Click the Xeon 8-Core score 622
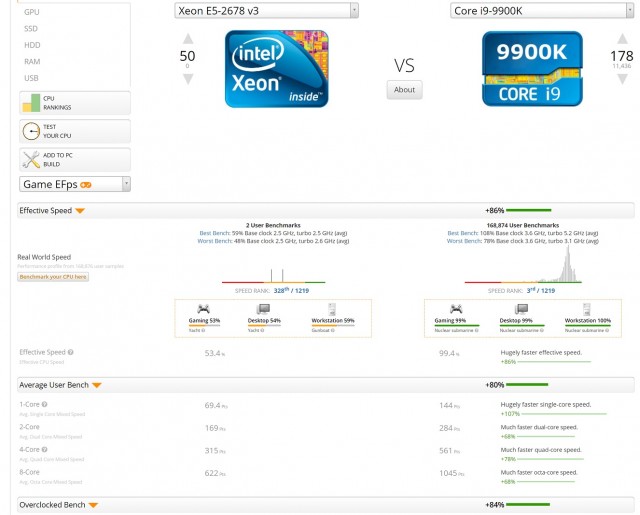This screenshot has width=640, height=515. click(215, 473)
